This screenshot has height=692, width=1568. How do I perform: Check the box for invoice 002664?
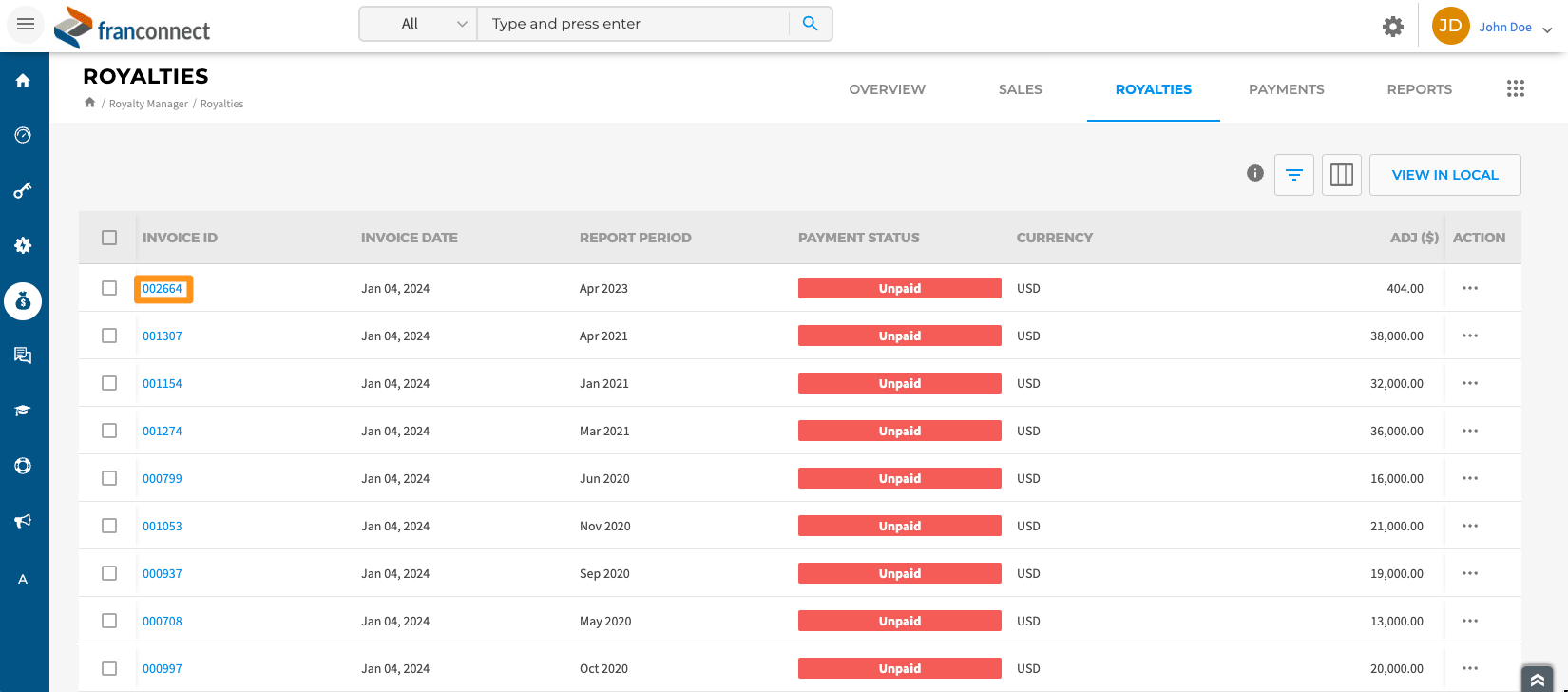click(109, 288)
